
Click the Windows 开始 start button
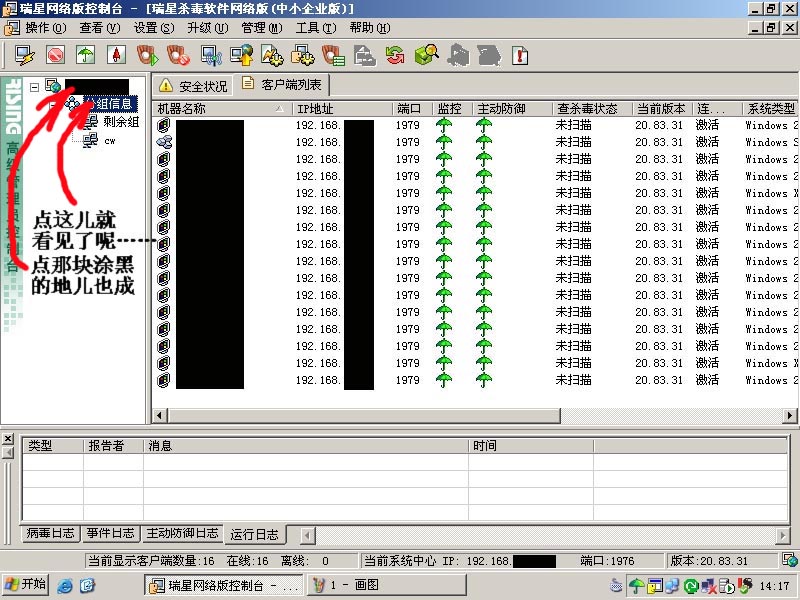coord(26,585)
